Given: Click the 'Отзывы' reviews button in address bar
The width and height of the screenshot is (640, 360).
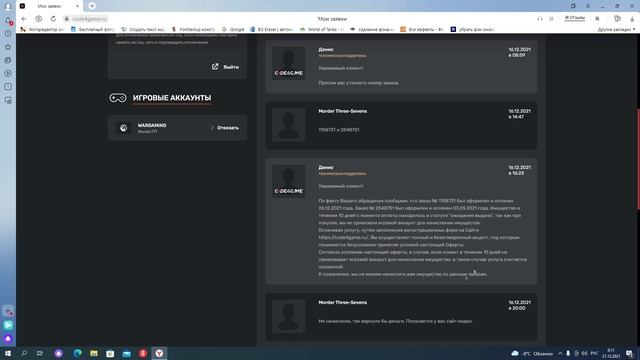Looking at the screenshot, I should (x=575, y=18).
